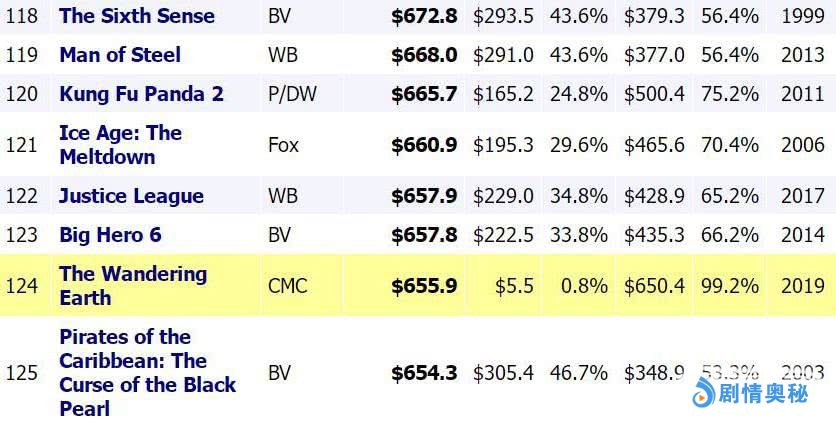Click the $672.8 worldwide gross of The Sixth Sense

coord(424,15)
